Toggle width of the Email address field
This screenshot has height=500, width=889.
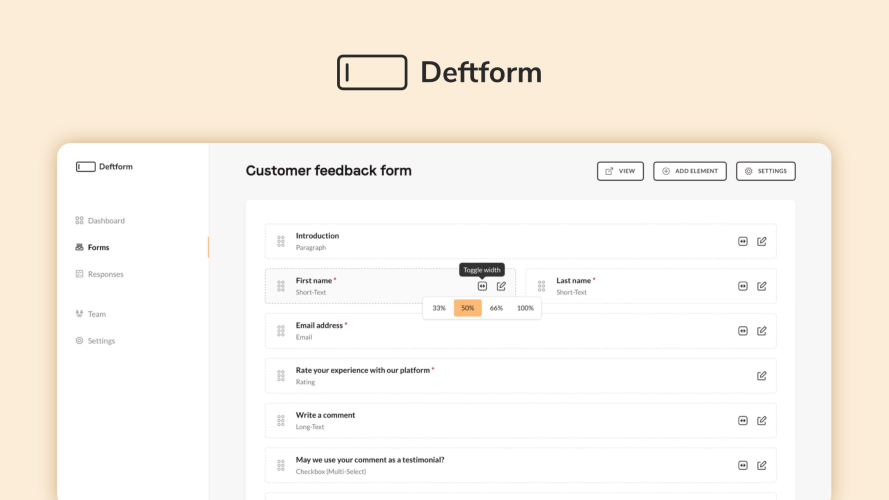coord(743,331)
